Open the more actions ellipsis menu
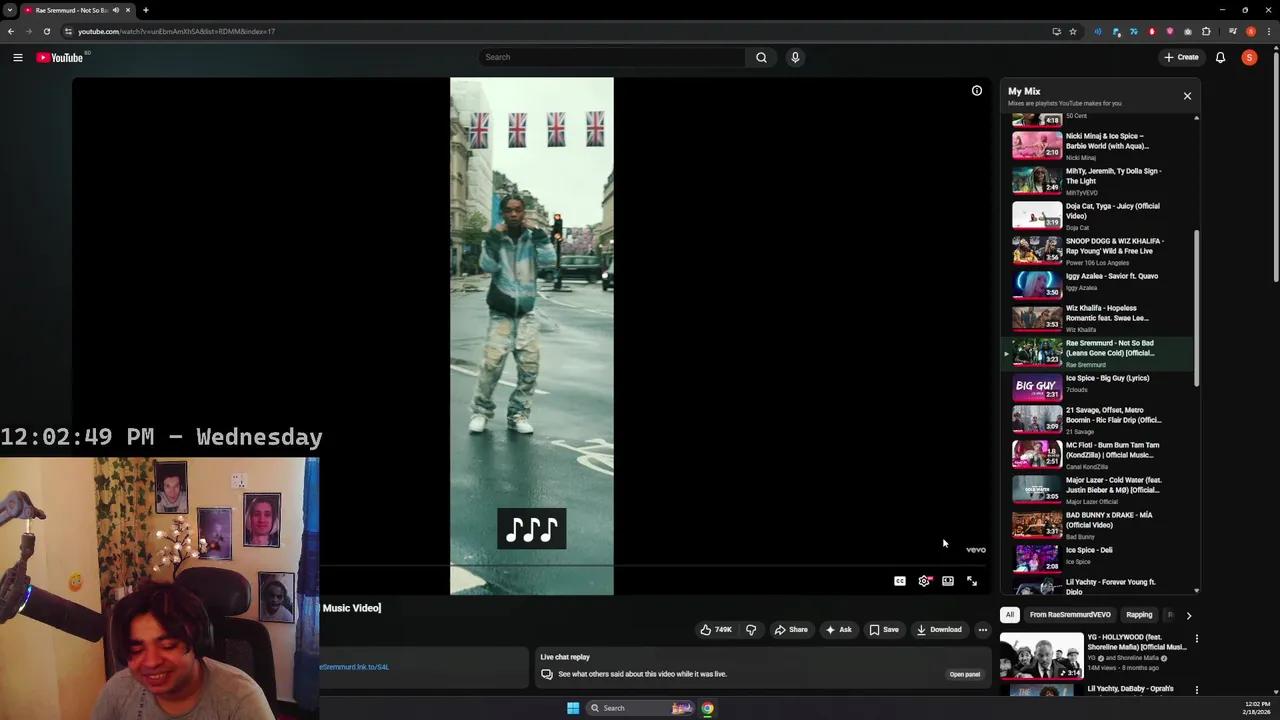The height and width of the screenshot is (720, 1280). tap(983, 630)
